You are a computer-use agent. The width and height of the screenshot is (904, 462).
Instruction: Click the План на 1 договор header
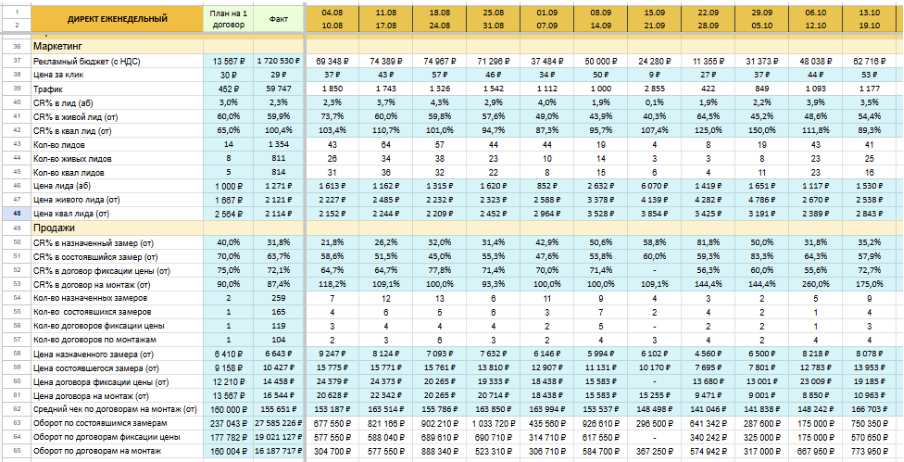228,18
